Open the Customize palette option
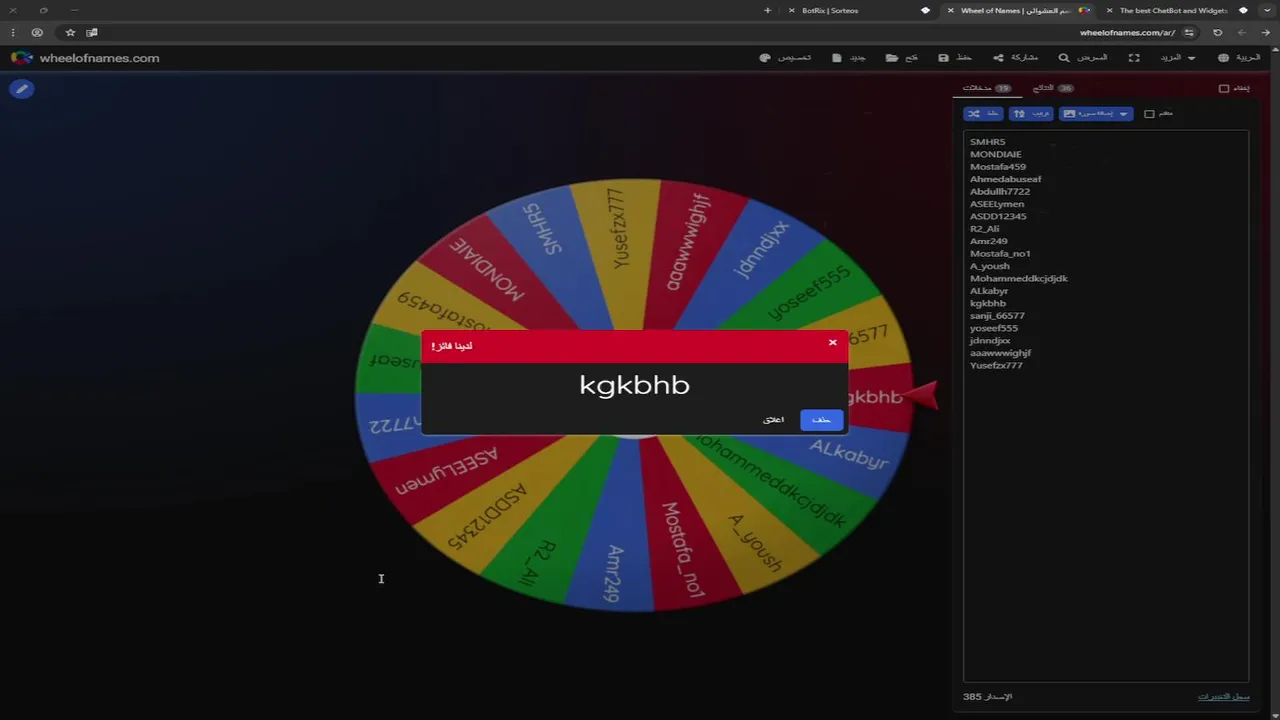The image size is (1280, 720). tap(786, 58)
